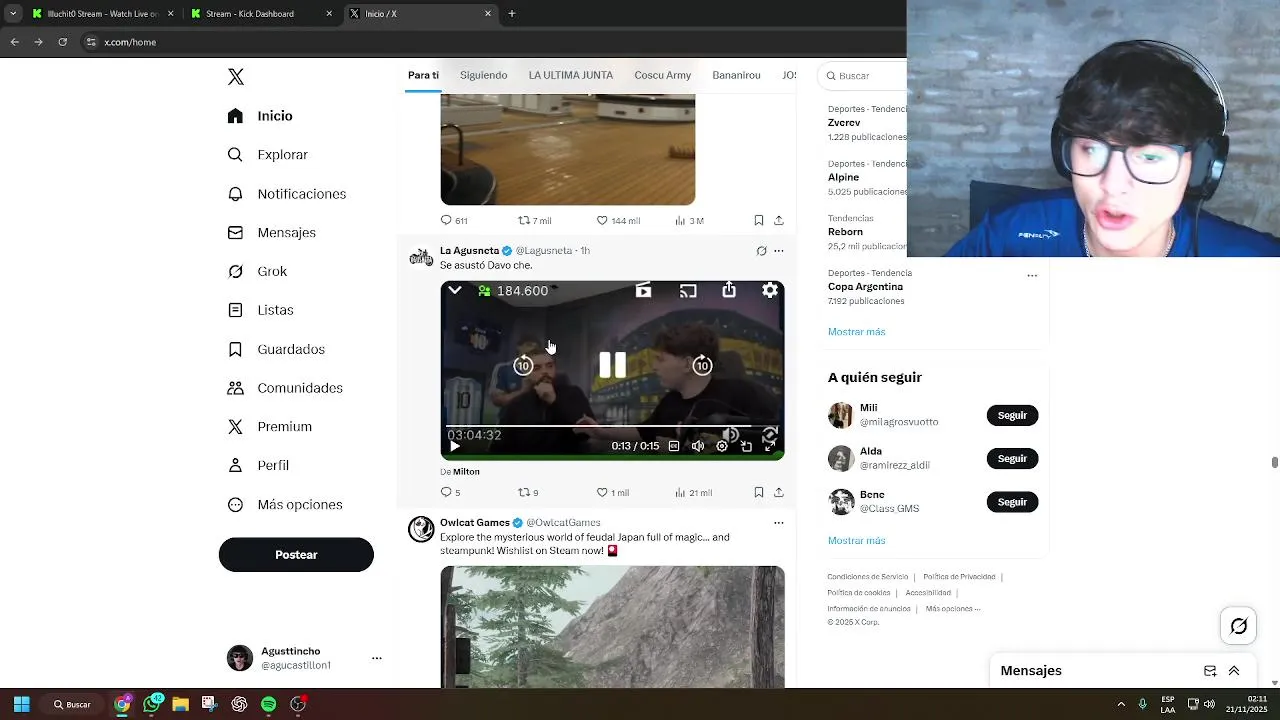Screen dimensions: 1280x720
Task: Click the share icon in video overlay
Action: click(x=729, y=290)
